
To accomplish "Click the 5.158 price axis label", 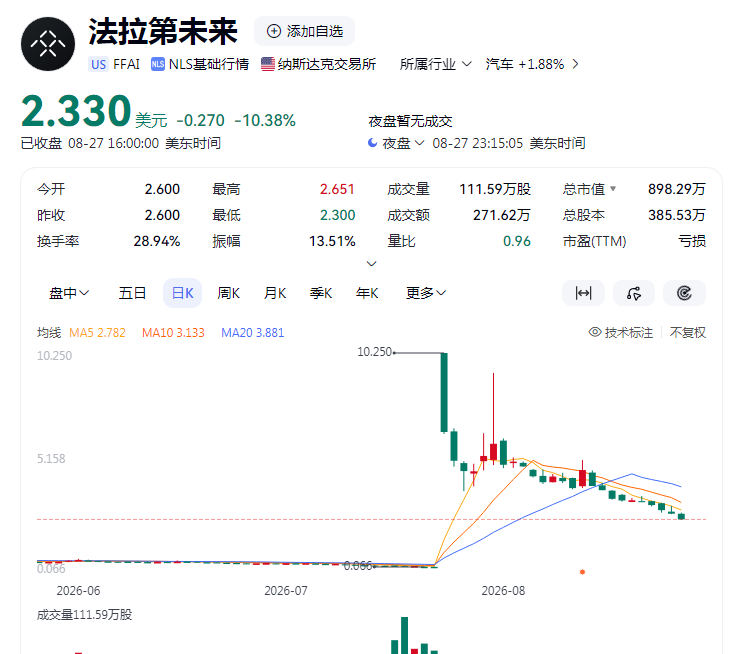I will (x=51, y=459).
